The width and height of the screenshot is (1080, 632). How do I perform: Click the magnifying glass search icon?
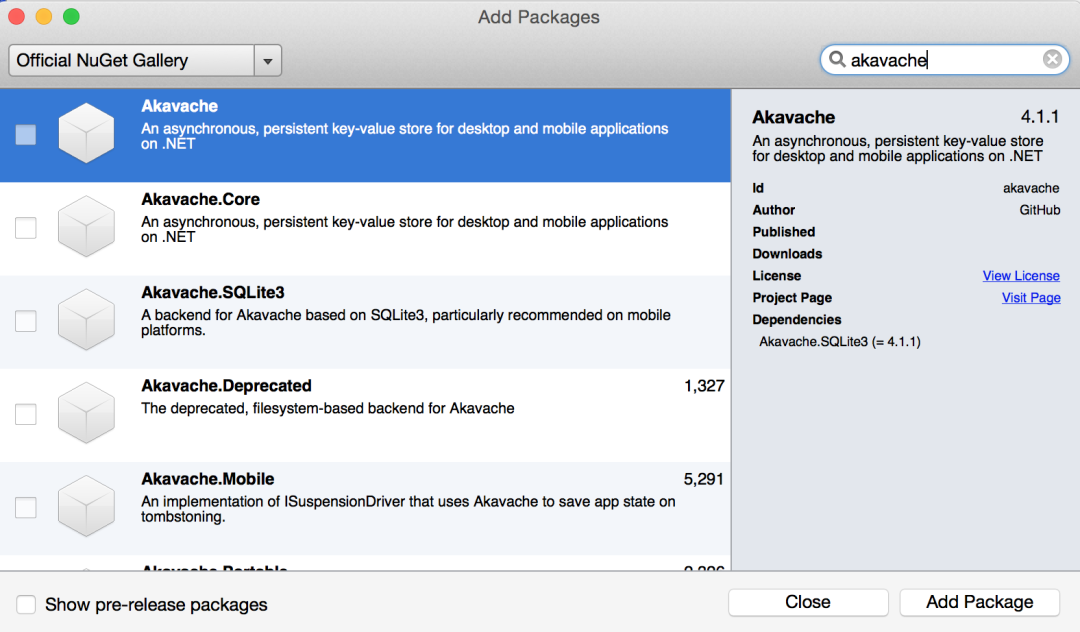(x=837, y=60)
